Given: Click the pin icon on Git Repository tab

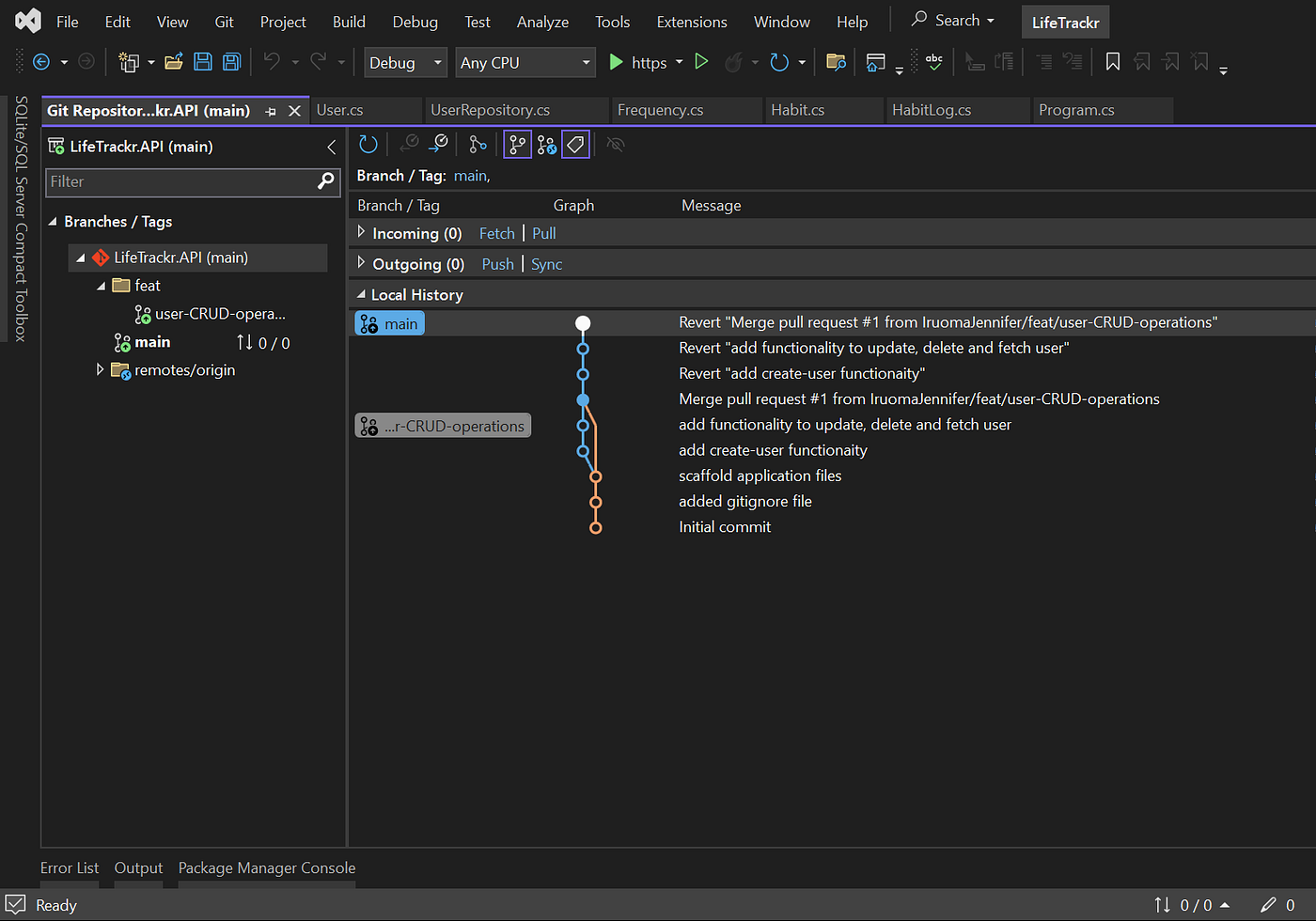Looking at the screenshot, I should (x=271, y=111).
